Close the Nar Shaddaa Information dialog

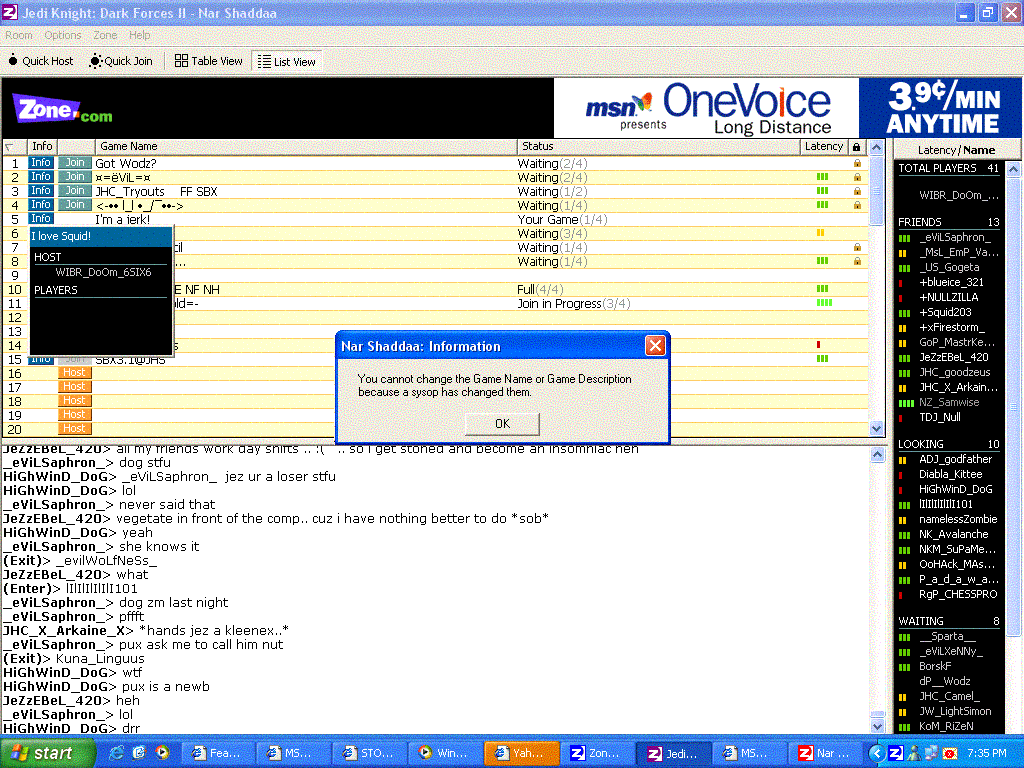point(655,345)
